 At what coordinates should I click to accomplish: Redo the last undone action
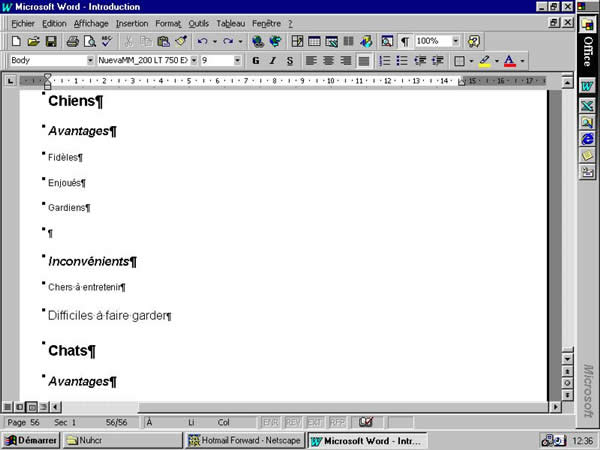pyautogui.click(x=228, y=41)
